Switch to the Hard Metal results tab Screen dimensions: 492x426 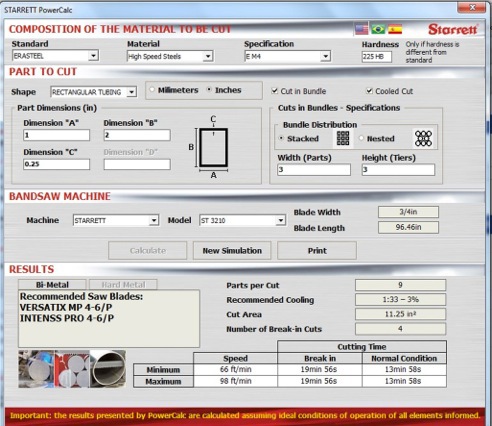point(123,285)
